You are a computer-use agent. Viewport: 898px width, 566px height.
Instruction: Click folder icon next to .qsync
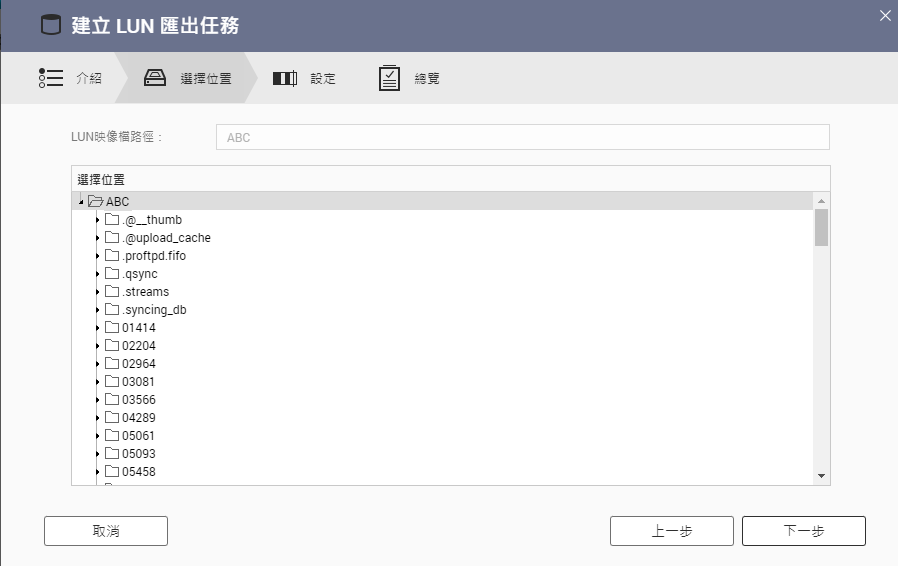pyautogui.click(x=112, y=274)
